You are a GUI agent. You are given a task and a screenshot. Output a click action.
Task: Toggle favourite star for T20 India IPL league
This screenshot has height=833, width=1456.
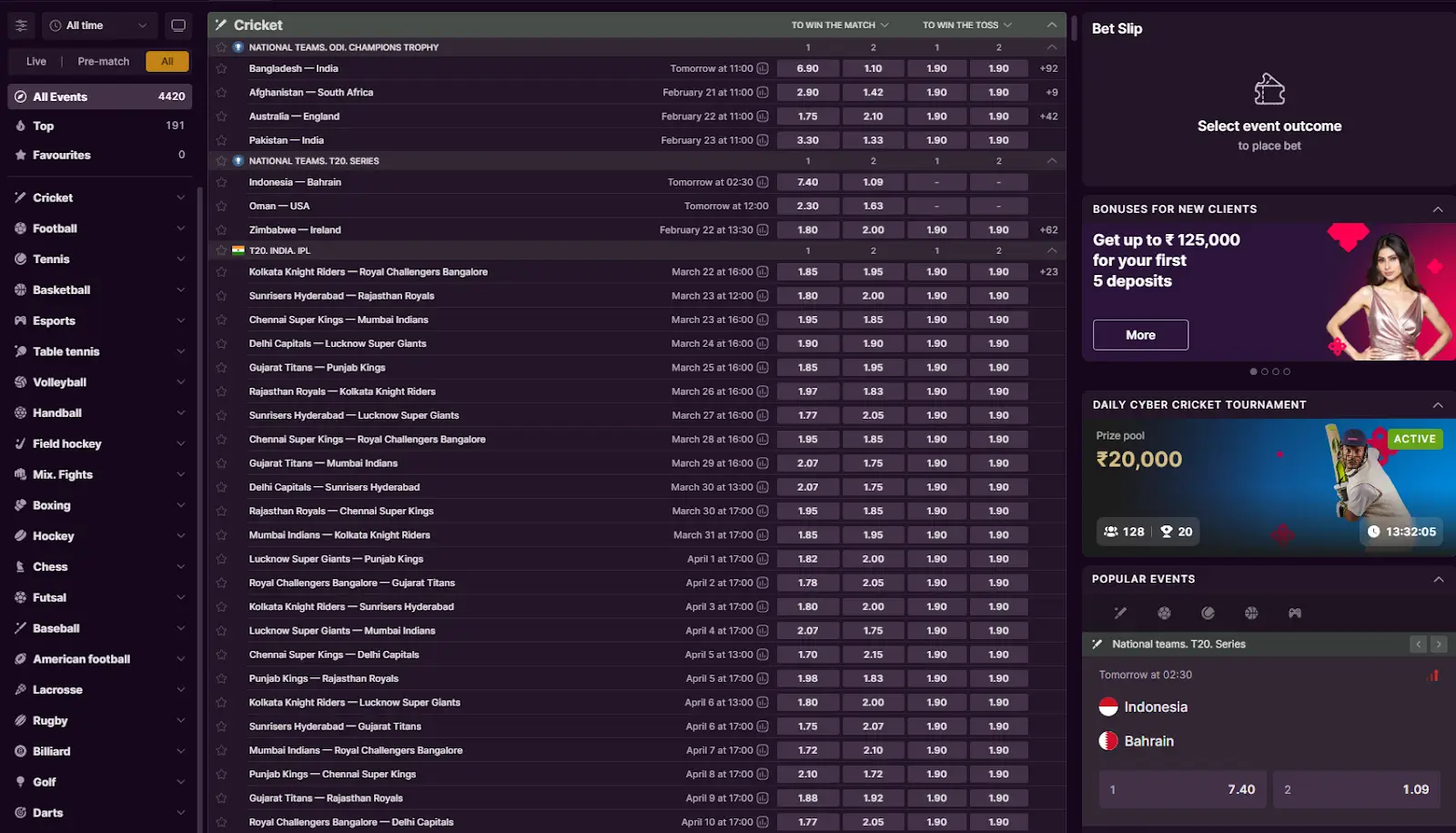tap(221, 250)
